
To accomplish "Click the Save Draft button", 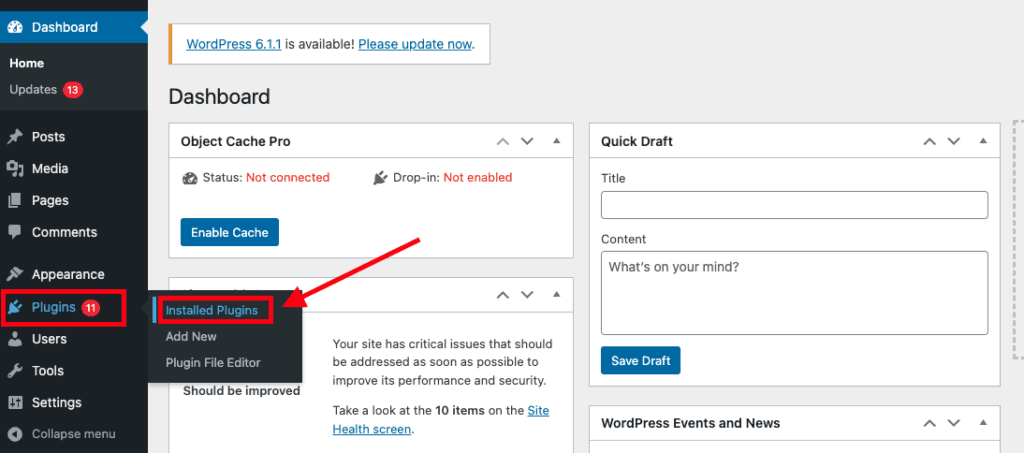I will [640, 360].
